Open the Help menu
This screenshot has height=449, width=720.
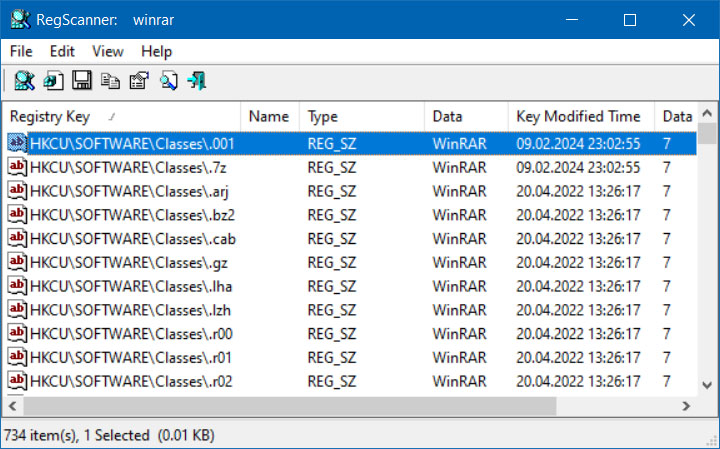[x=156, y=51]
